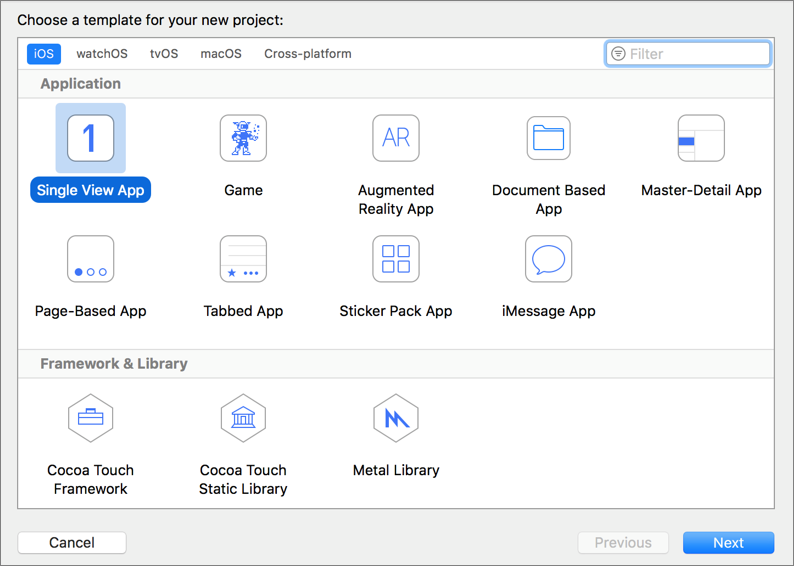Click the Next button

point(728,543)
